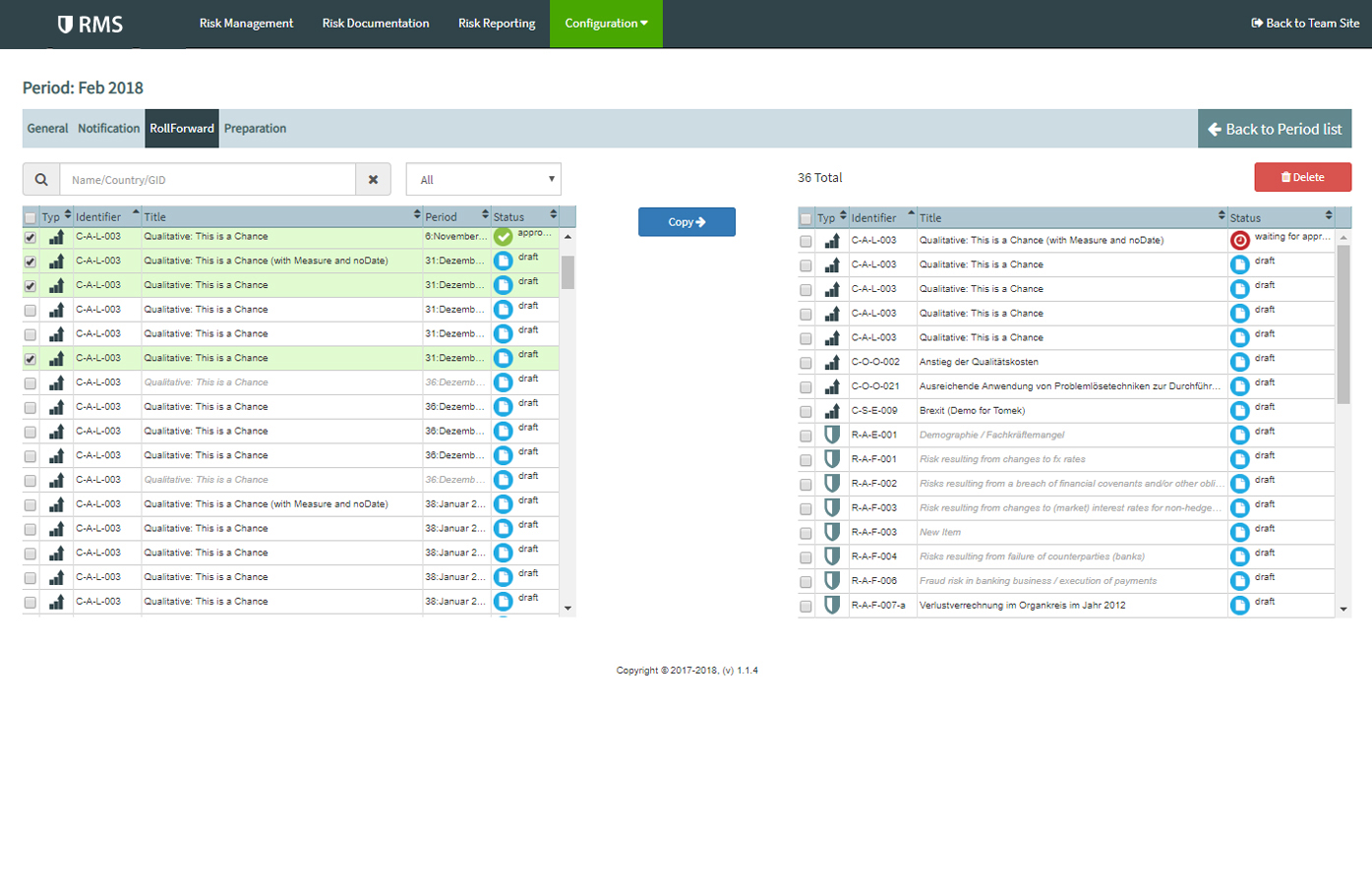Click the green approved checkmark status icon
Image resolution: width=1372 pixels, height=879 pixels.
point(504,237)
